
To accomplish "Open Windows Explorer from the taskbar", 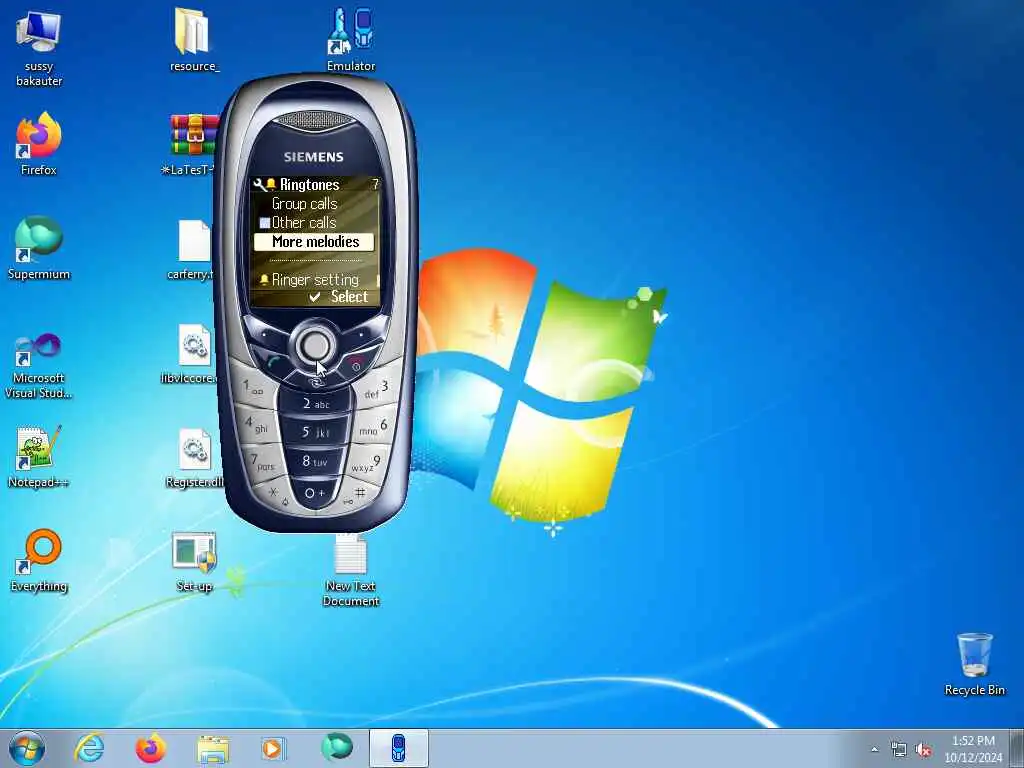I will 213,748.
